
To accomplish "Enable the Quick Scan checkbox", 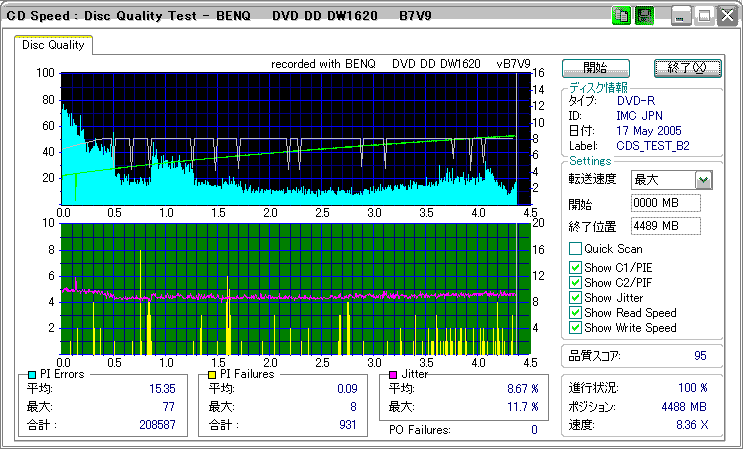I will [x=575, y=249].
